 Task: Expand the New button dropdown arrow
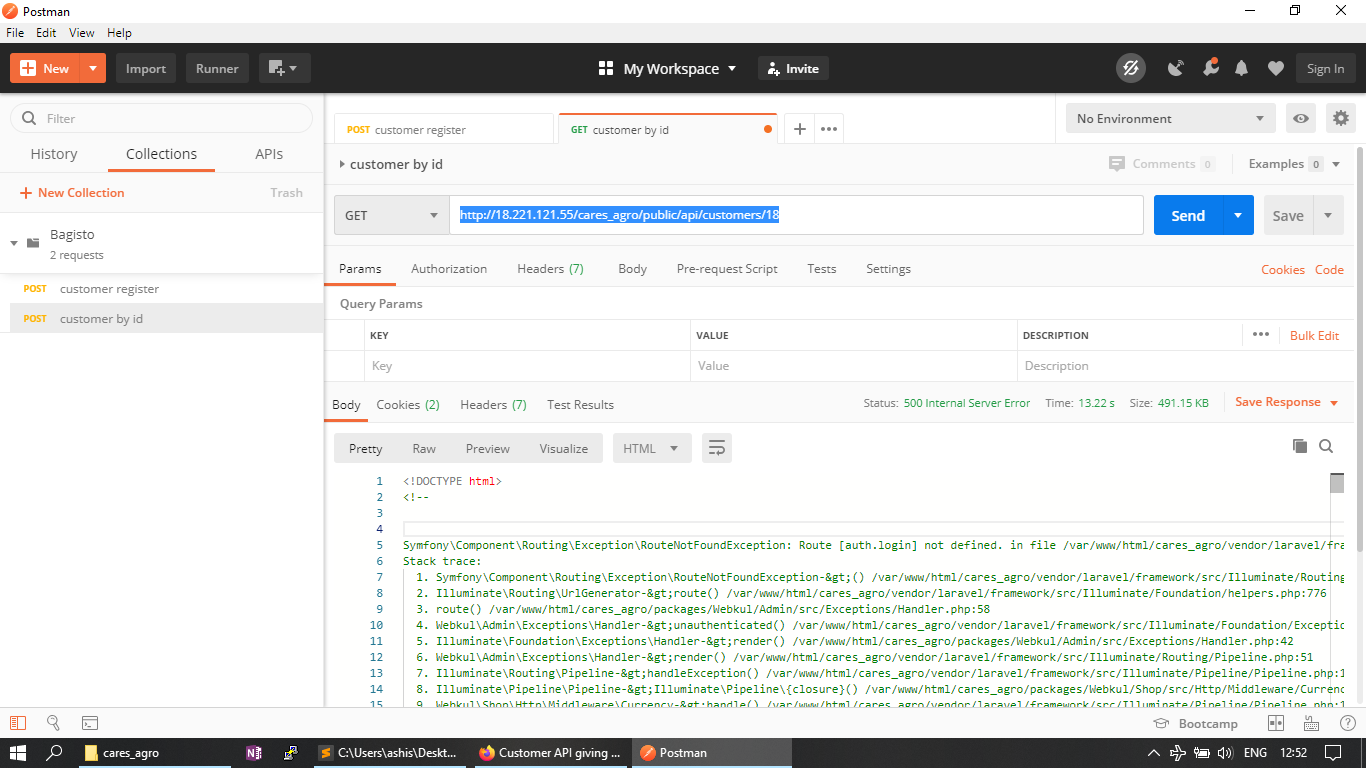point(93,68)
